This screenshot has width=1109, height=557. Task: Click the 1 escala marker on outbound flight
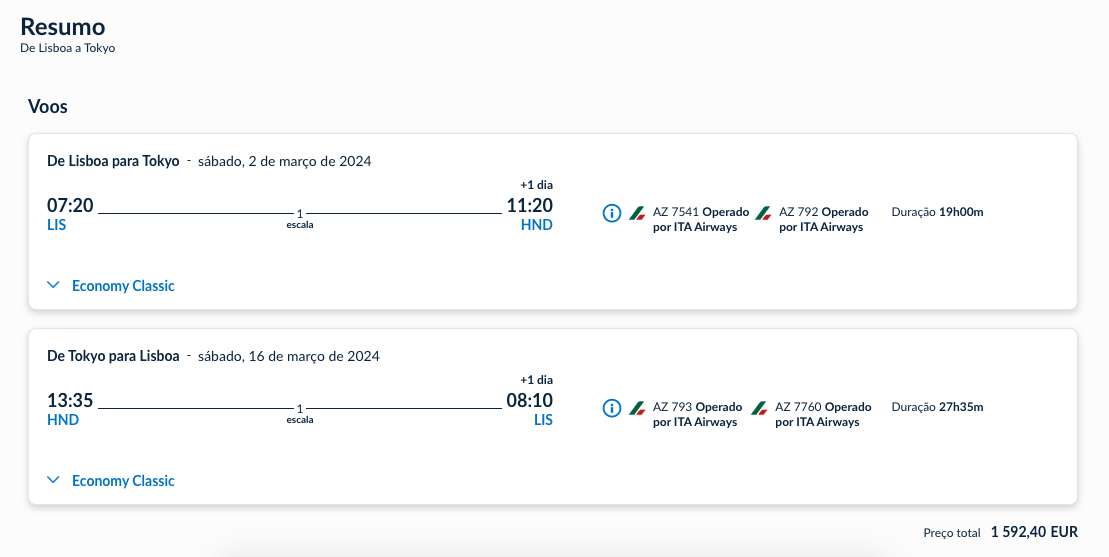coord(300,218)
